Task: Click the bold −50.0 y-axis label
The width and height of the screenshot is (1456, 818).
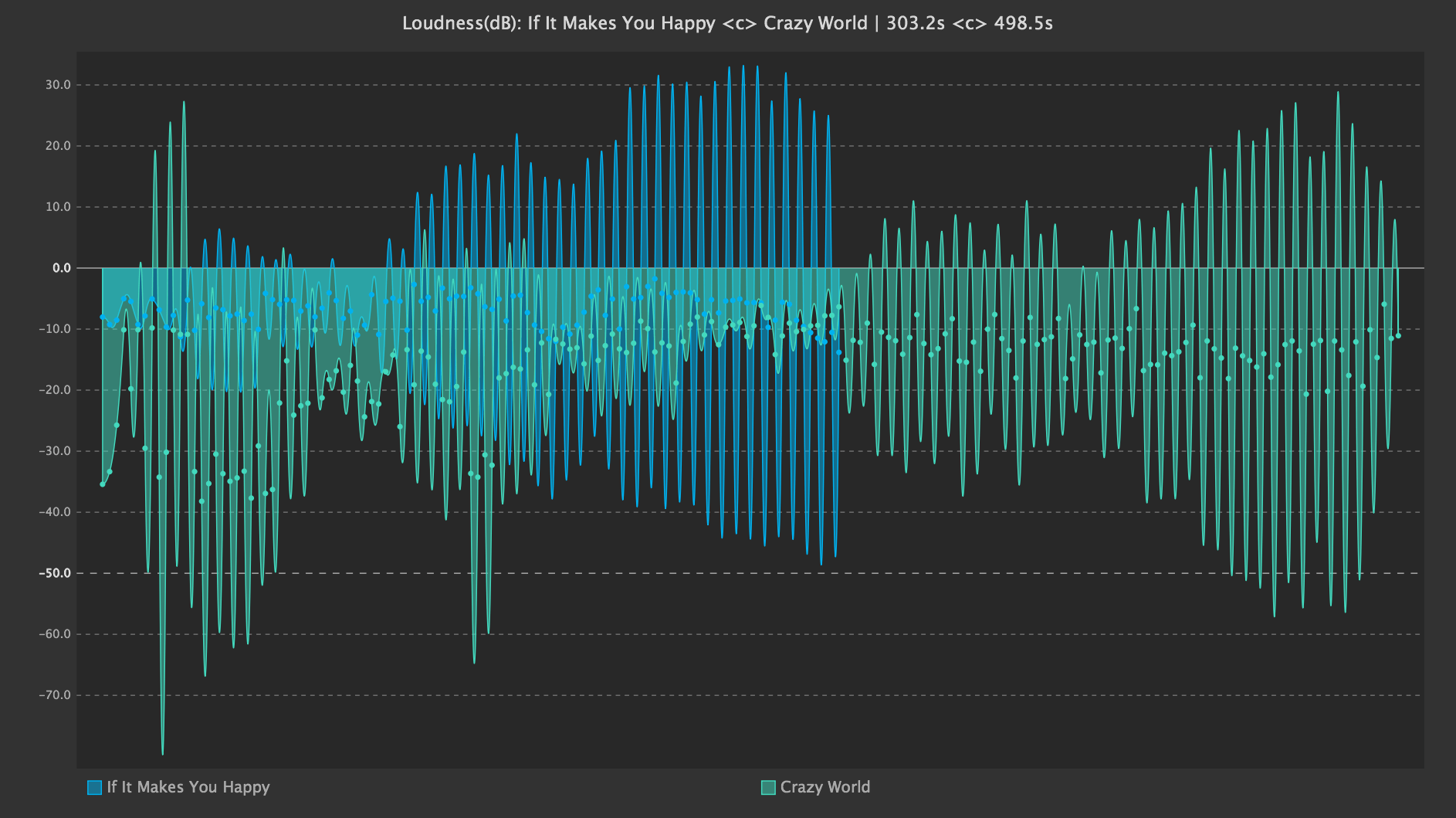Action: 55,573
